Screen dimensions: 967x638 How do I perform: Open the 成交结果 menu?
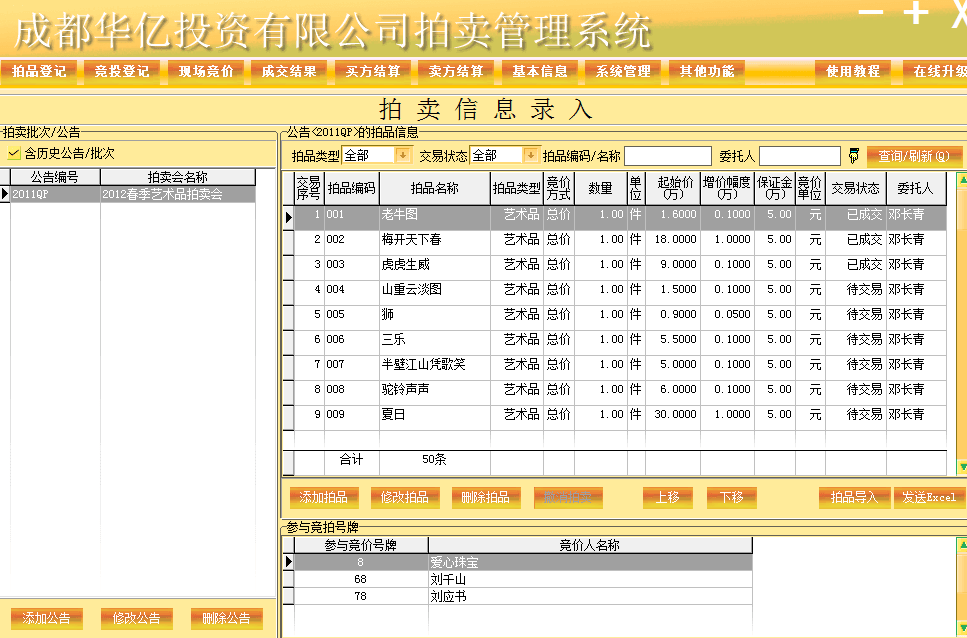(289, 71)
